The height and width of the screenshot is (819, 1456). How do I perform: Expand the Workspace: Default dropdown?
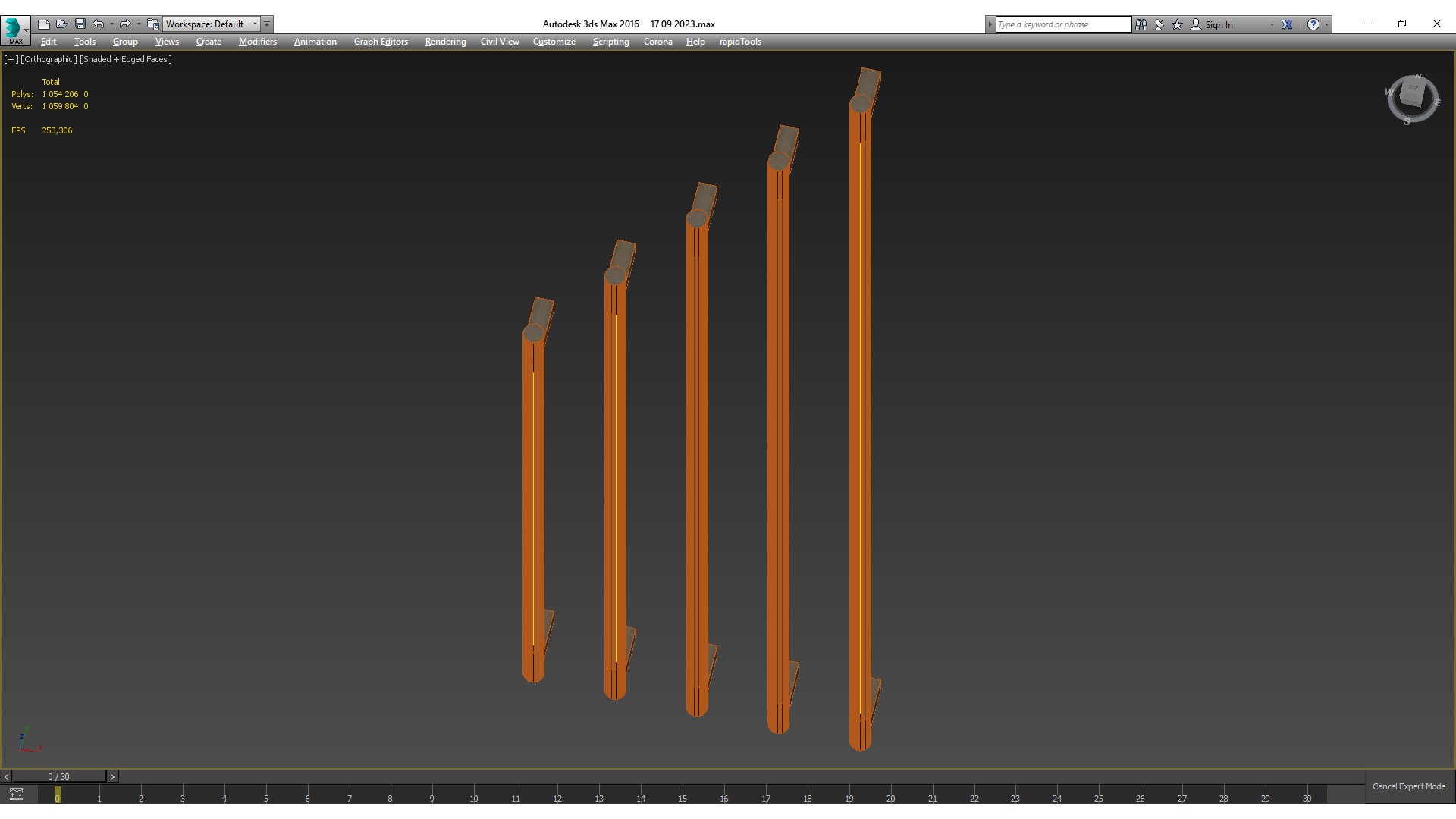[255, 24]
